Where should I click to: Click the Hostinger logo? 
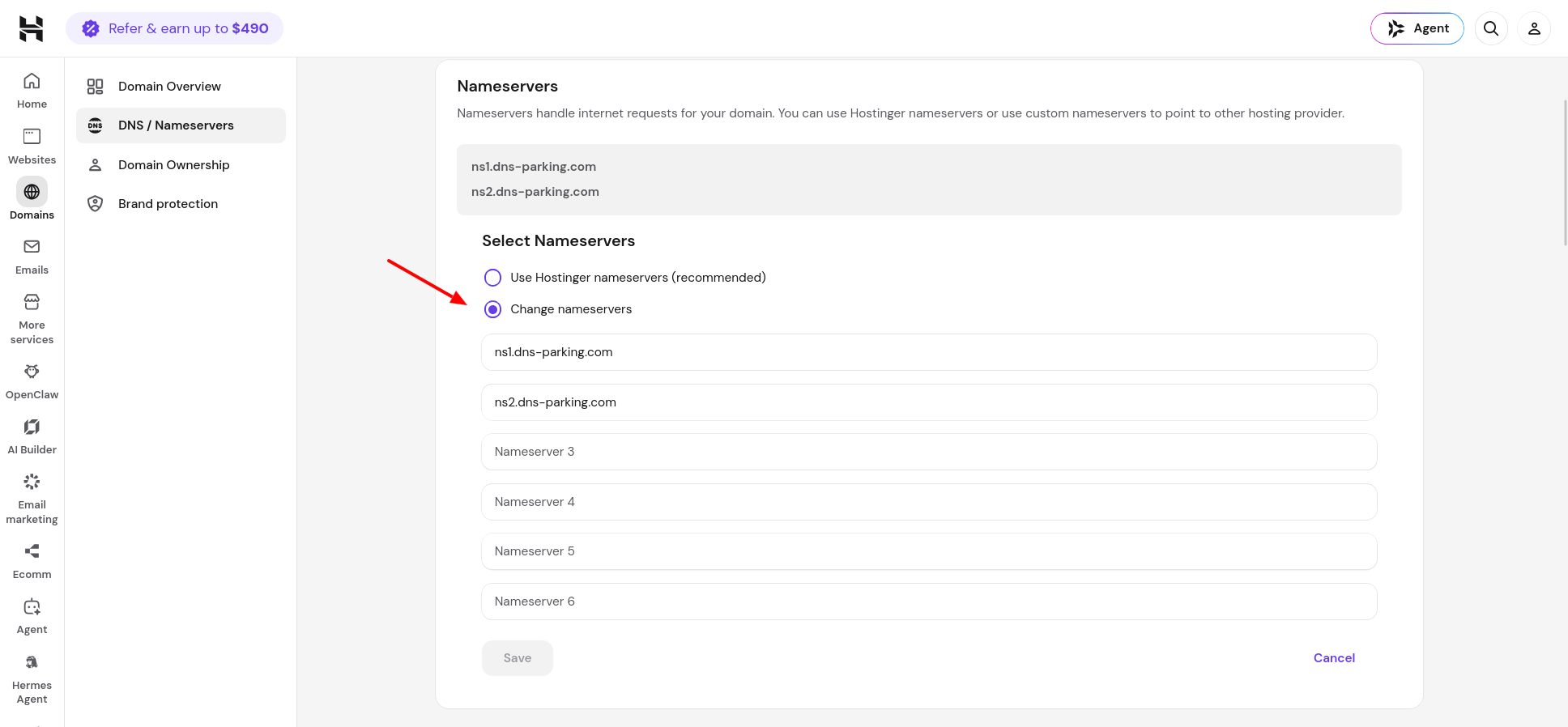[x=31, y=28]
